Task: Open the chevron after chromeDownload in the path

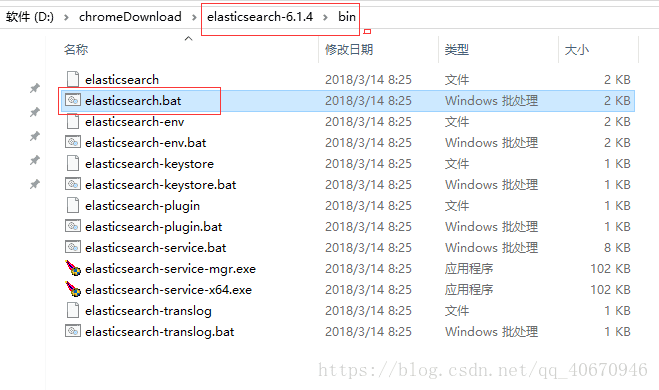Action: 194,17
